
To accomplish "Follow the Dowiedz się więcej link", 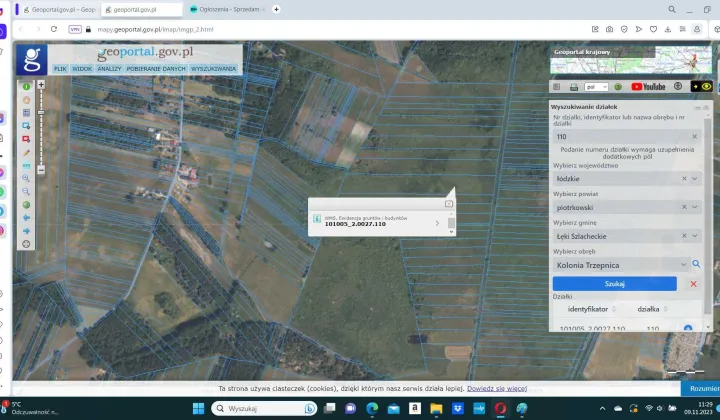I will [497, 388].
